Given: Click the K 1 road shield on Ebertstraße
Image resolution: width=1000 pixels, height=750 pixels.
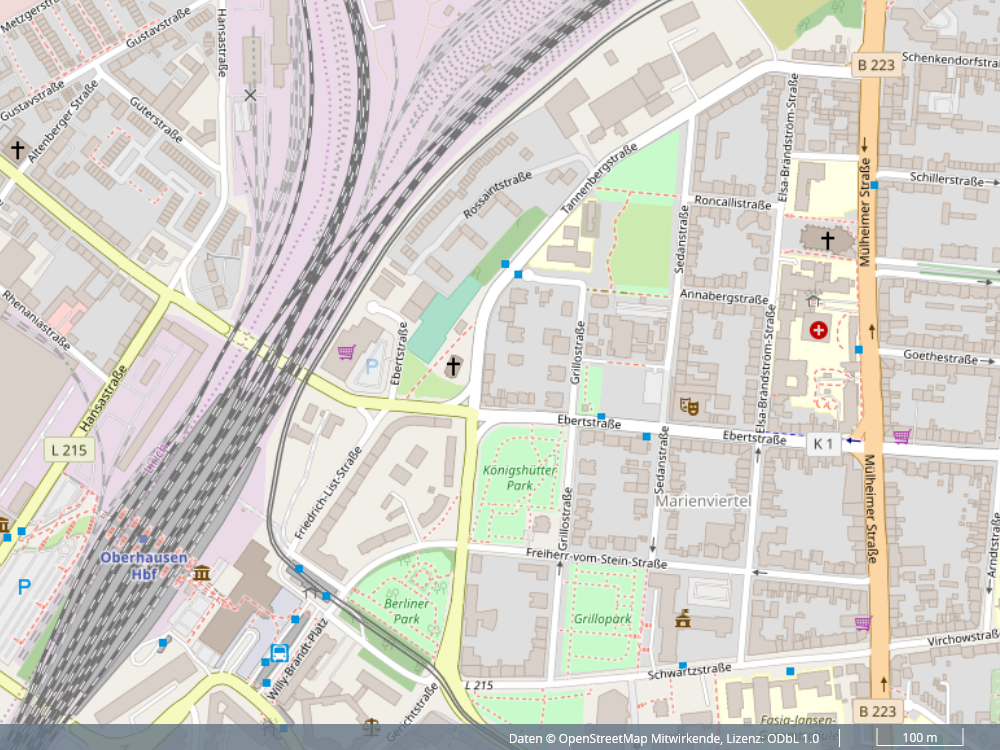Looking at the screenshot, I should (822, 444).
